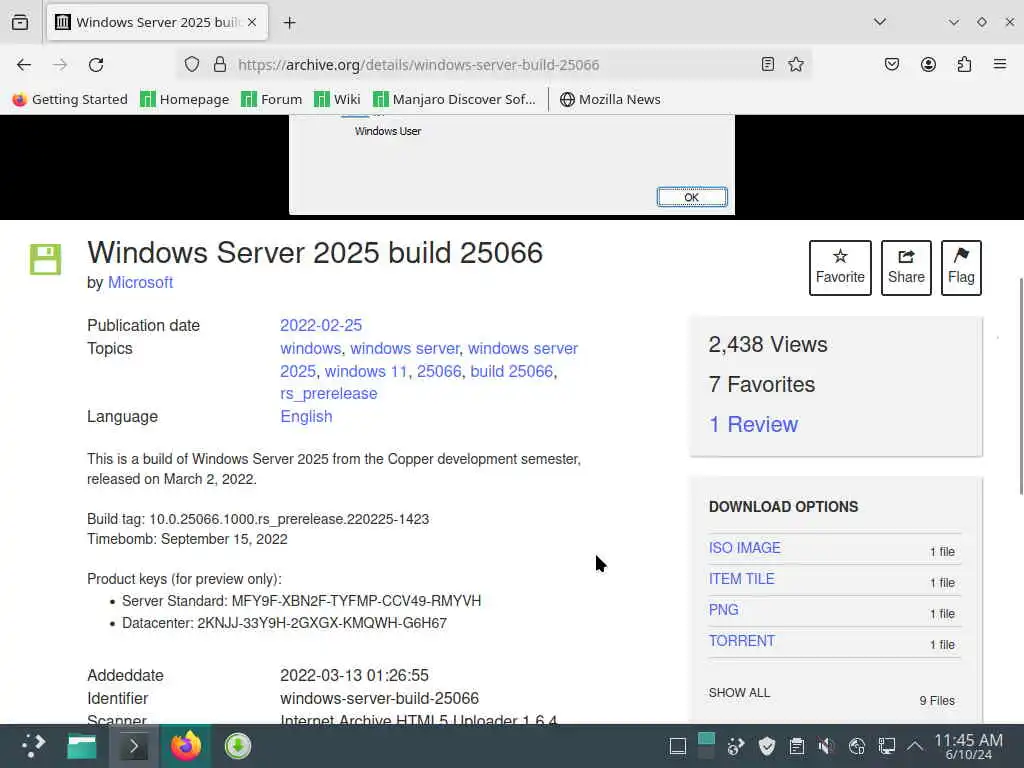Open Wiki bookmark

(x=337, y=99)
